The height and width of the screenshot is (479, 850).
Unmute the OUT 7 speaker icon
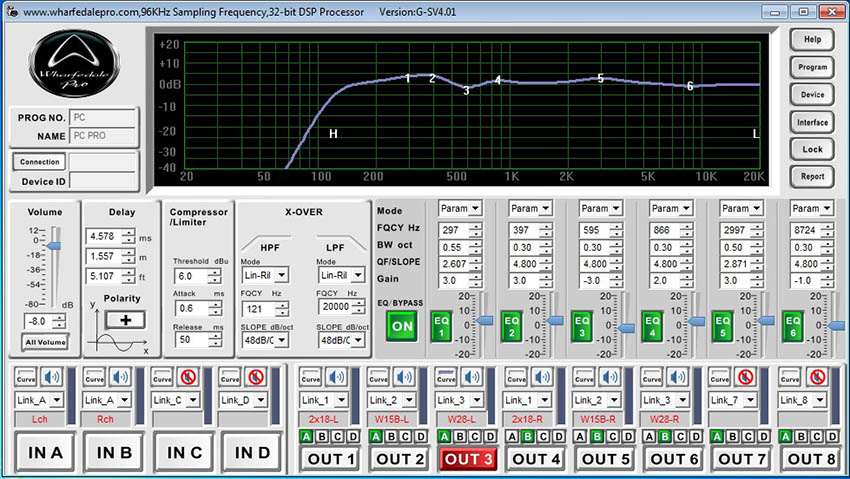[745, 378]
